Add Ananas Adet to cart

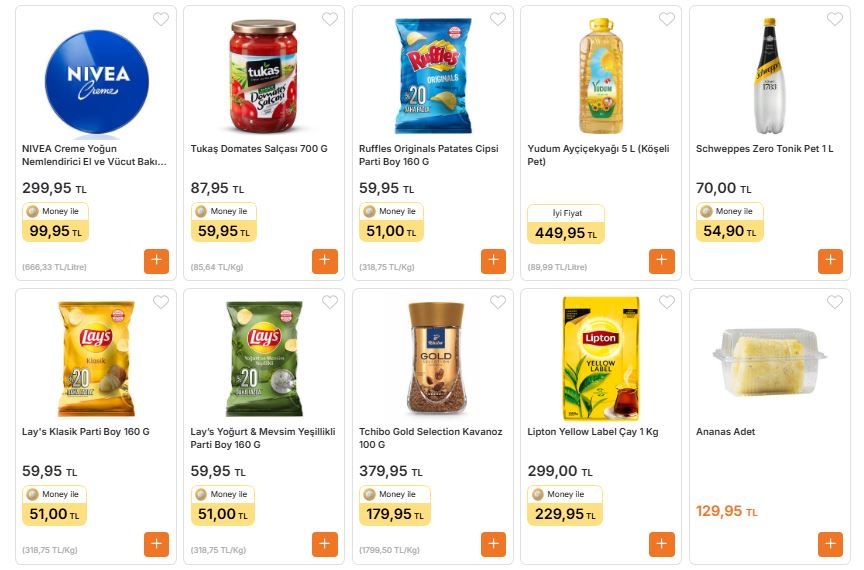(830, 544)
